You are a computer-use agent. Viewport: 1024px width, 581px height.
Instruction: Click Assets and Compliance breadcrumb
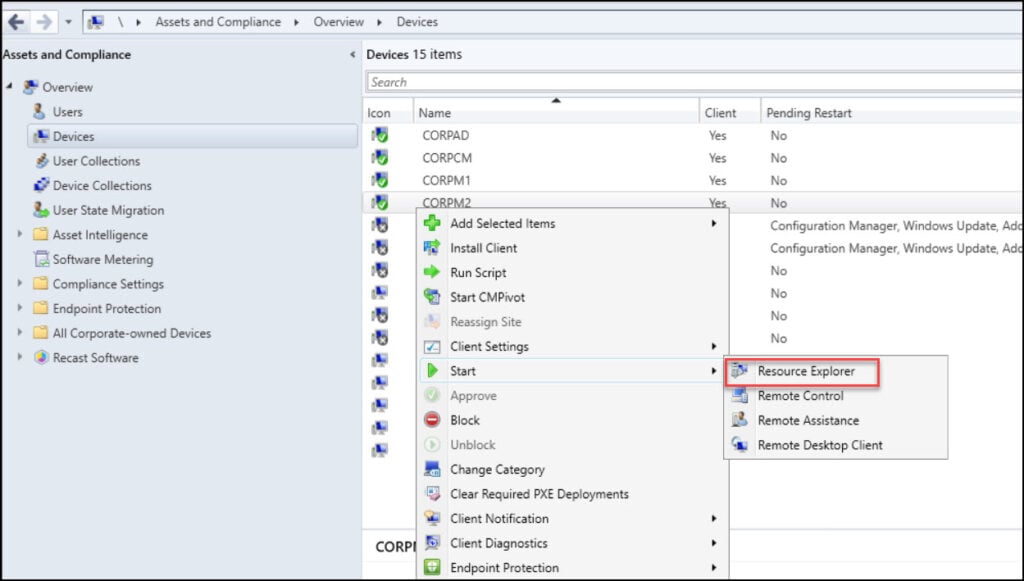[218, 22]
